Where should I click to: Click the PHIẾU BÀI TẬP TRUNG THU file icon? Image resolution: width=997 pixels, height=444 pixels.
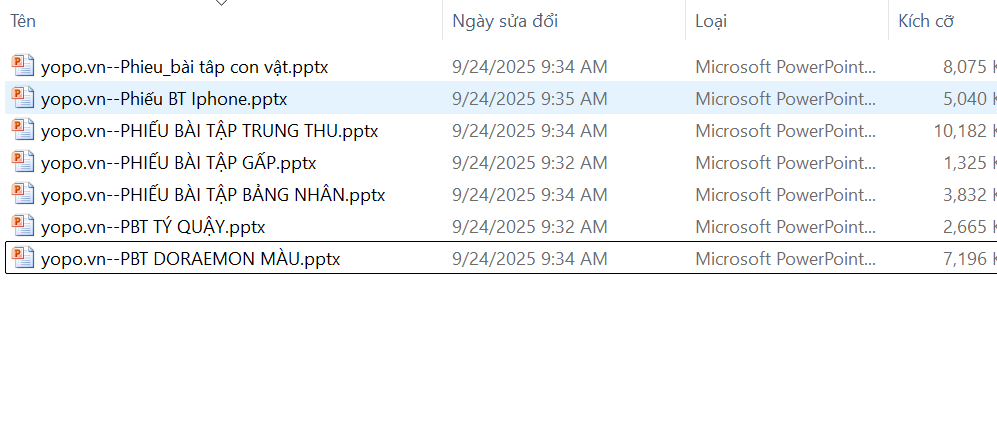pyautogui.click(x=22, y=130)
